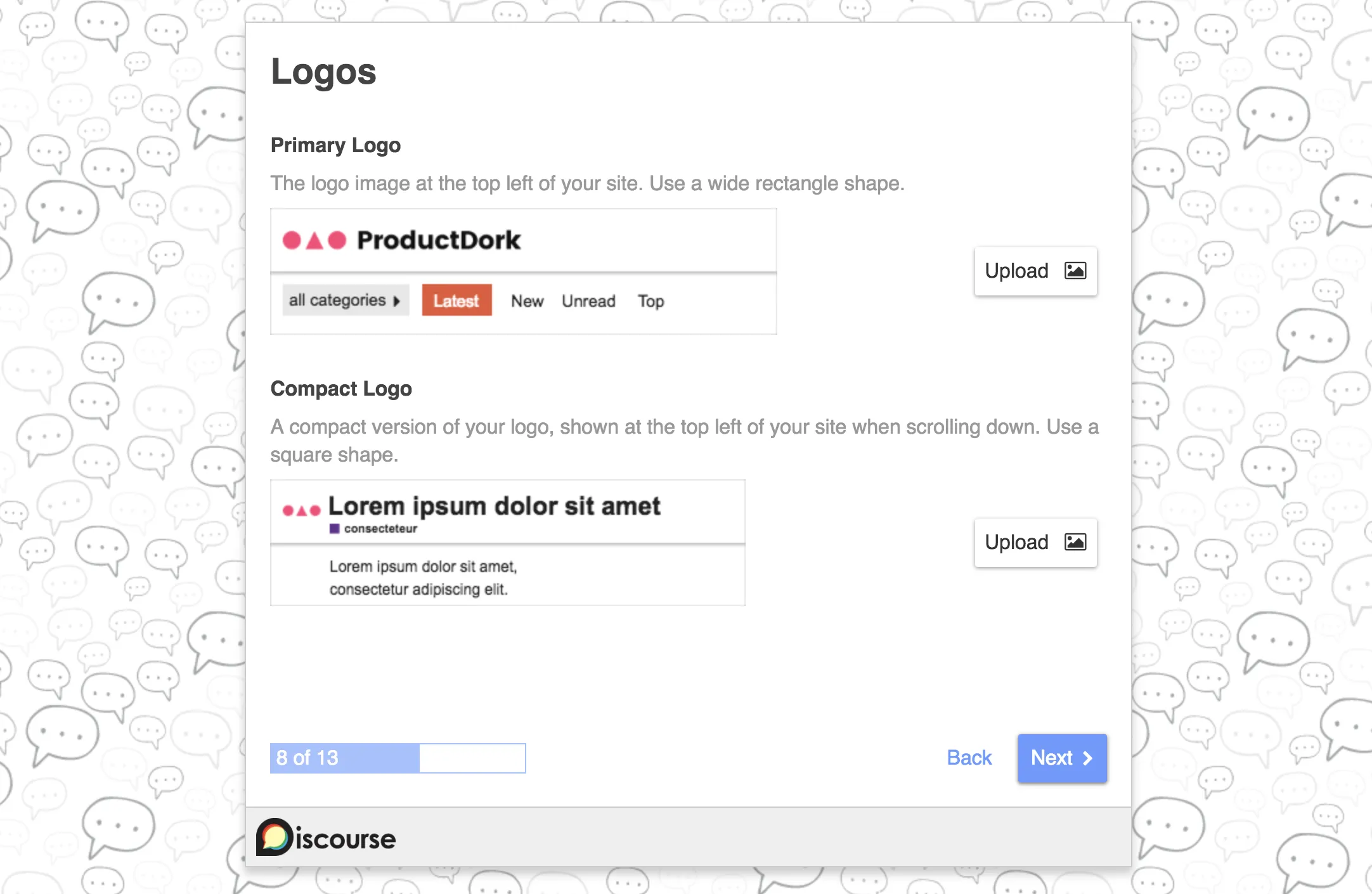Click the disclosure triangle in the navigation preview

[x=398, y=301]
